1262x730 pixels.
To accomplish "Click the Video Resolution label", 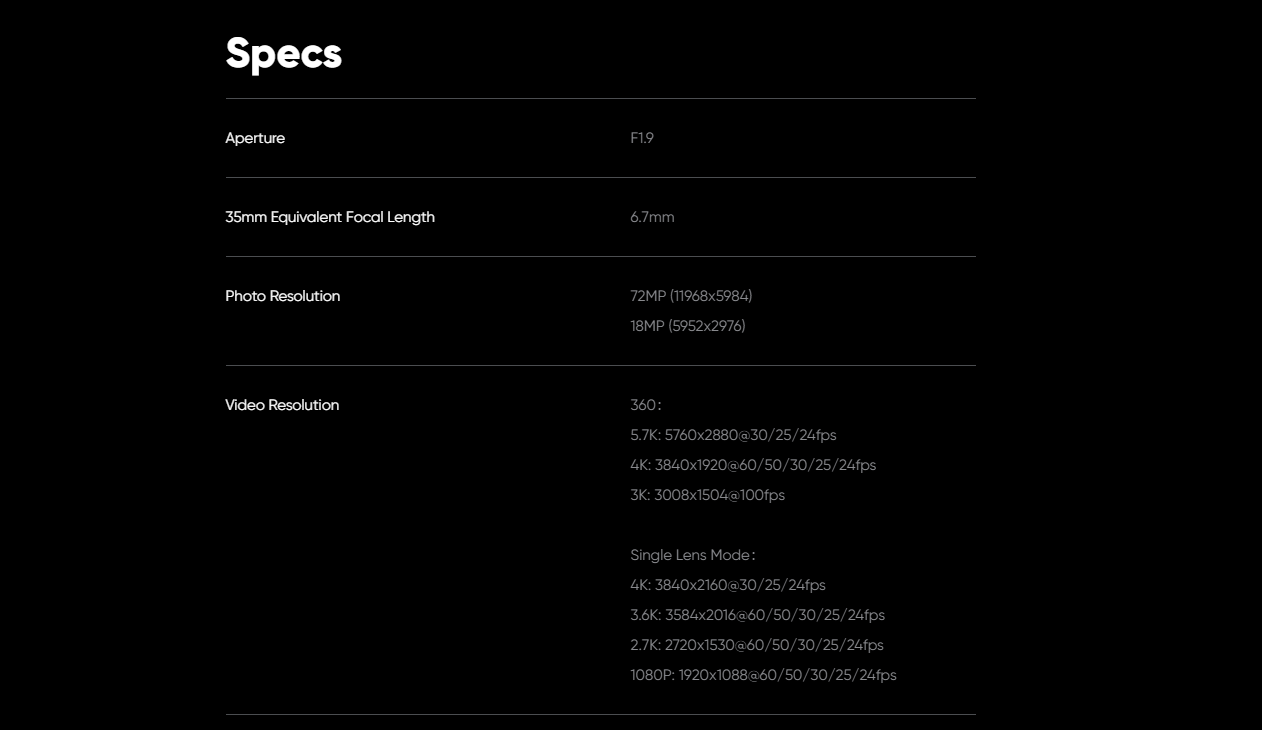I will 282,405.
